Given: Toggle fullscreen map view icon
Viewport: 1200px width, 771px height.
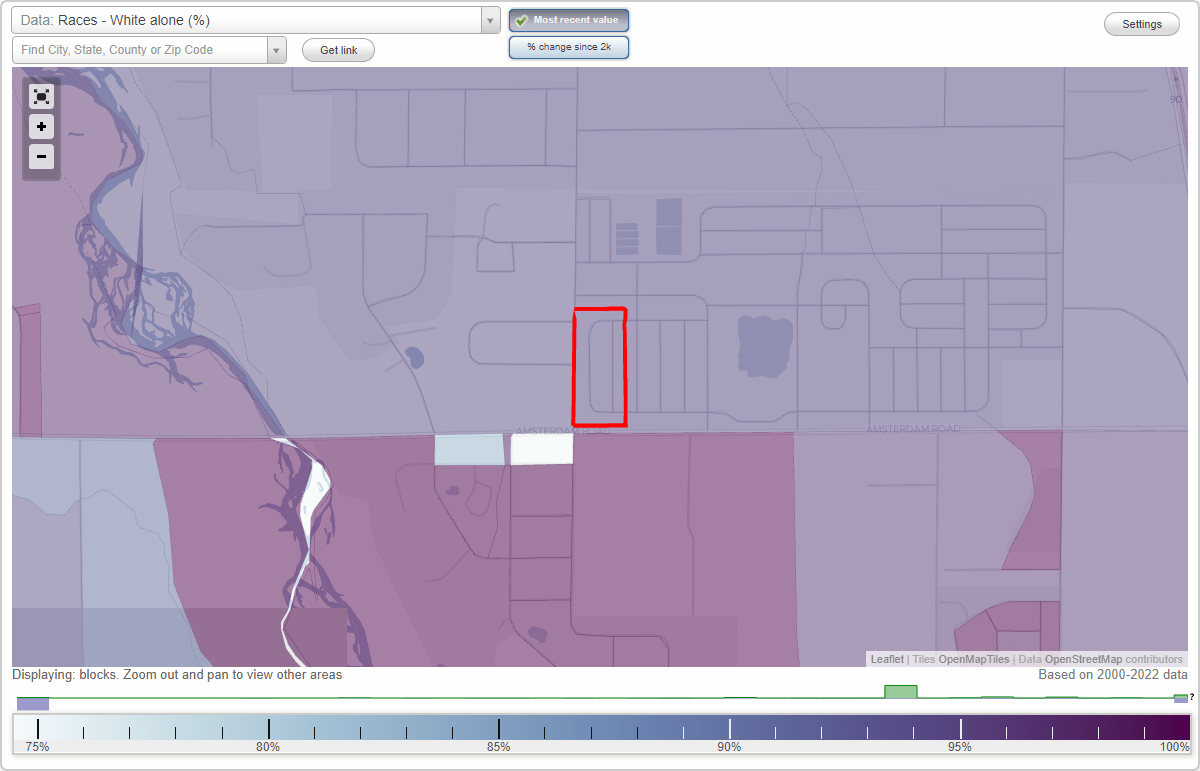Looking at the screenshot, I should 41,97.
